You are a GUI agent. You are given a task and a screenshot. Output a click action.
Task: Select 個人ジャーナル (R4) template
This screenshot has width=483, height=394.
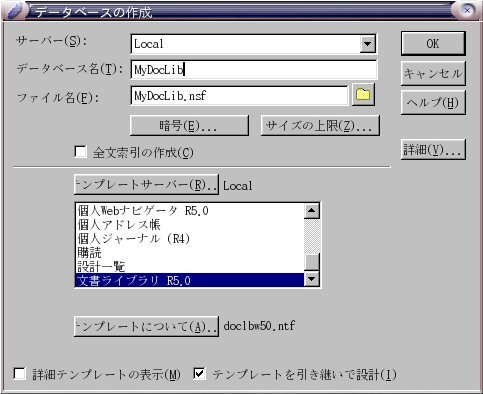coord(190,239)
